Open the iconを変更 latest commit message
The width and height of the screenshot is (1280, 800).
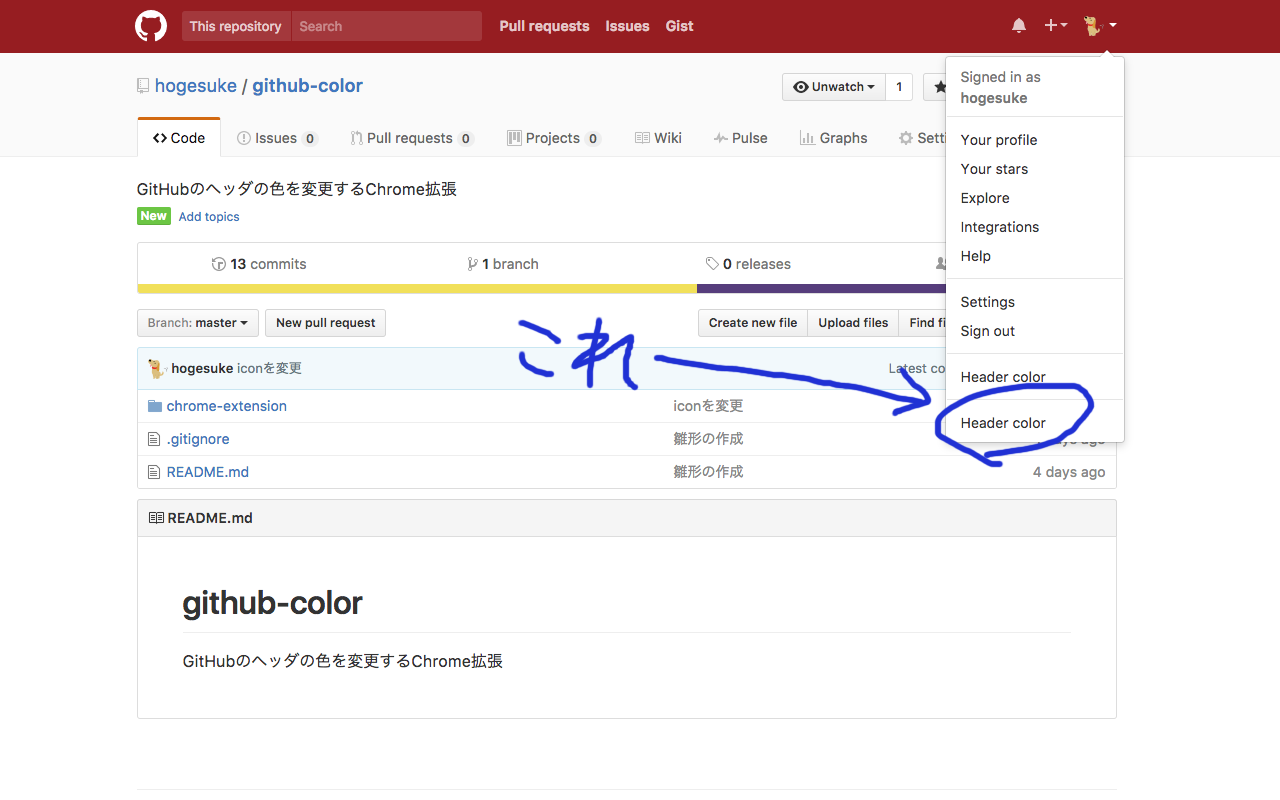[269, 368]
